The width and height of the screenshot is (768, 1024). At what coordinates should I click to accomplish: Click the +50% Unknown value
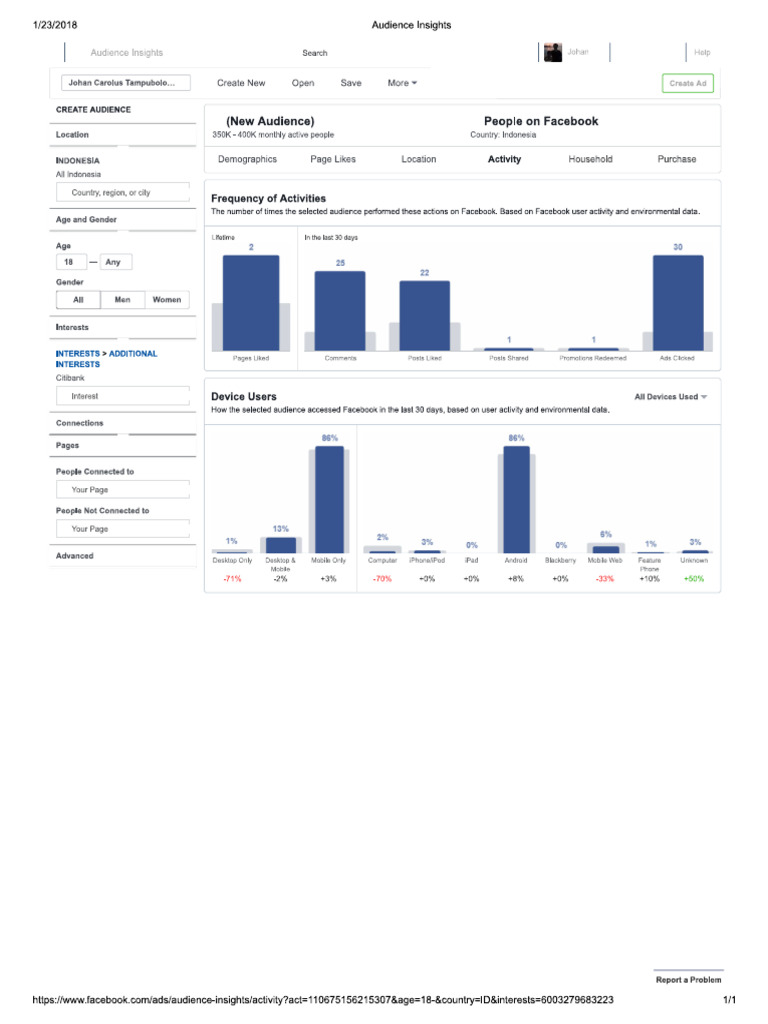[x=694, y=579]
